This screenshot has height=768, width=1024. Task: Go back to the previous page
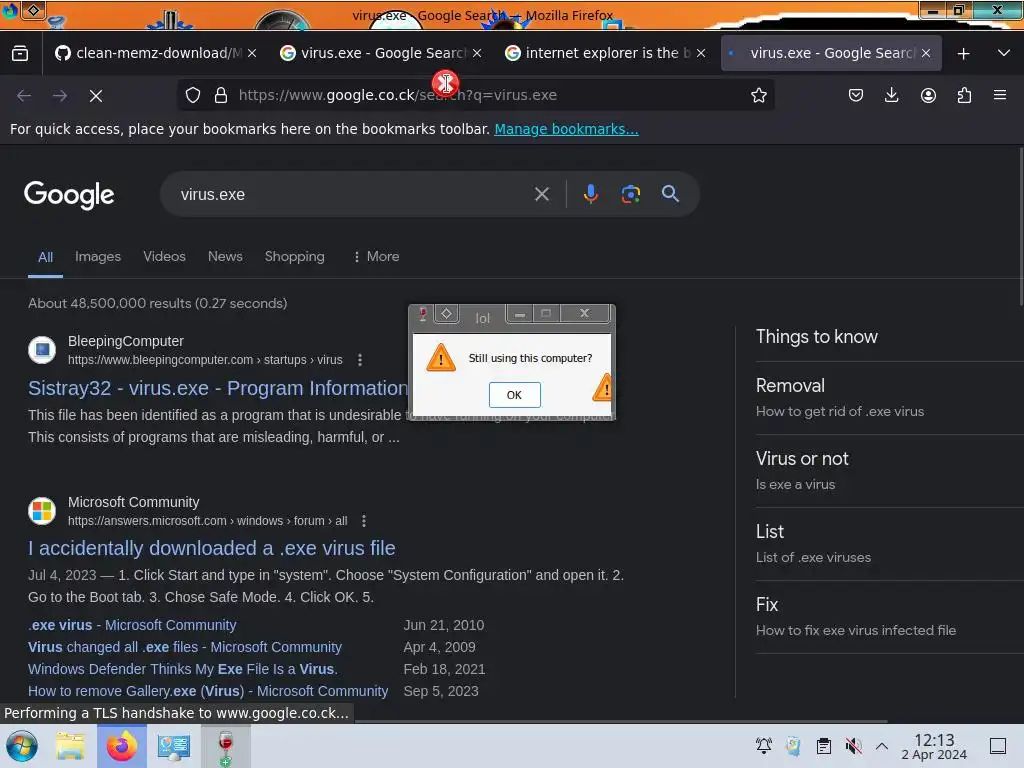point(24,96)
